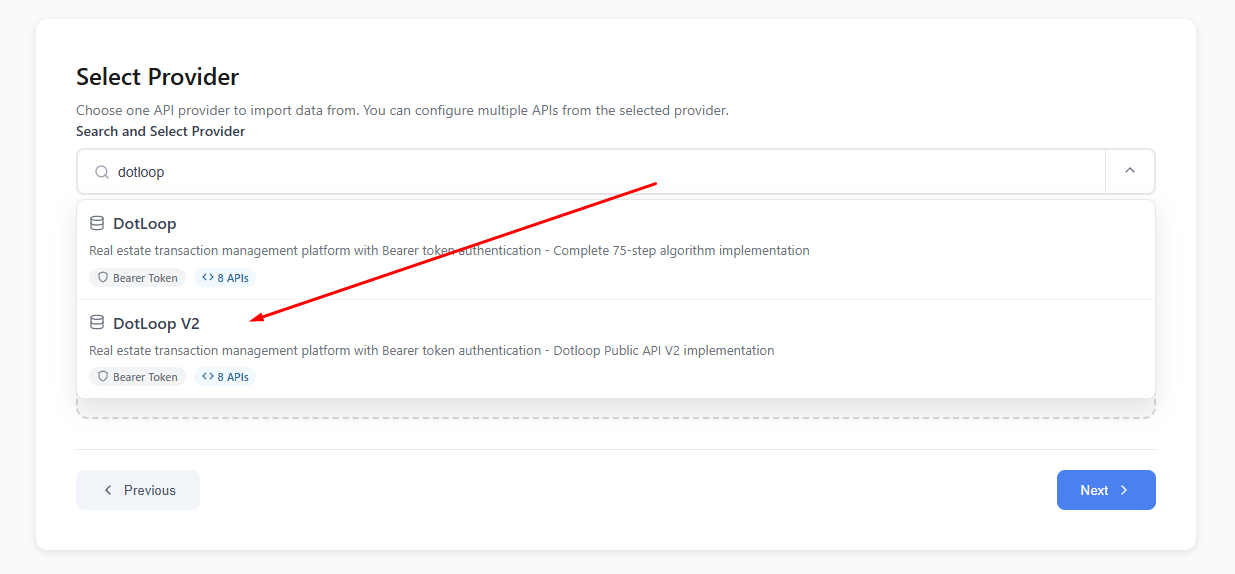This screenshot has height=574, width=1235.
Task: Click the code brackets icon in DotLoop's APIs badge
Action: (x=208, y=278)
